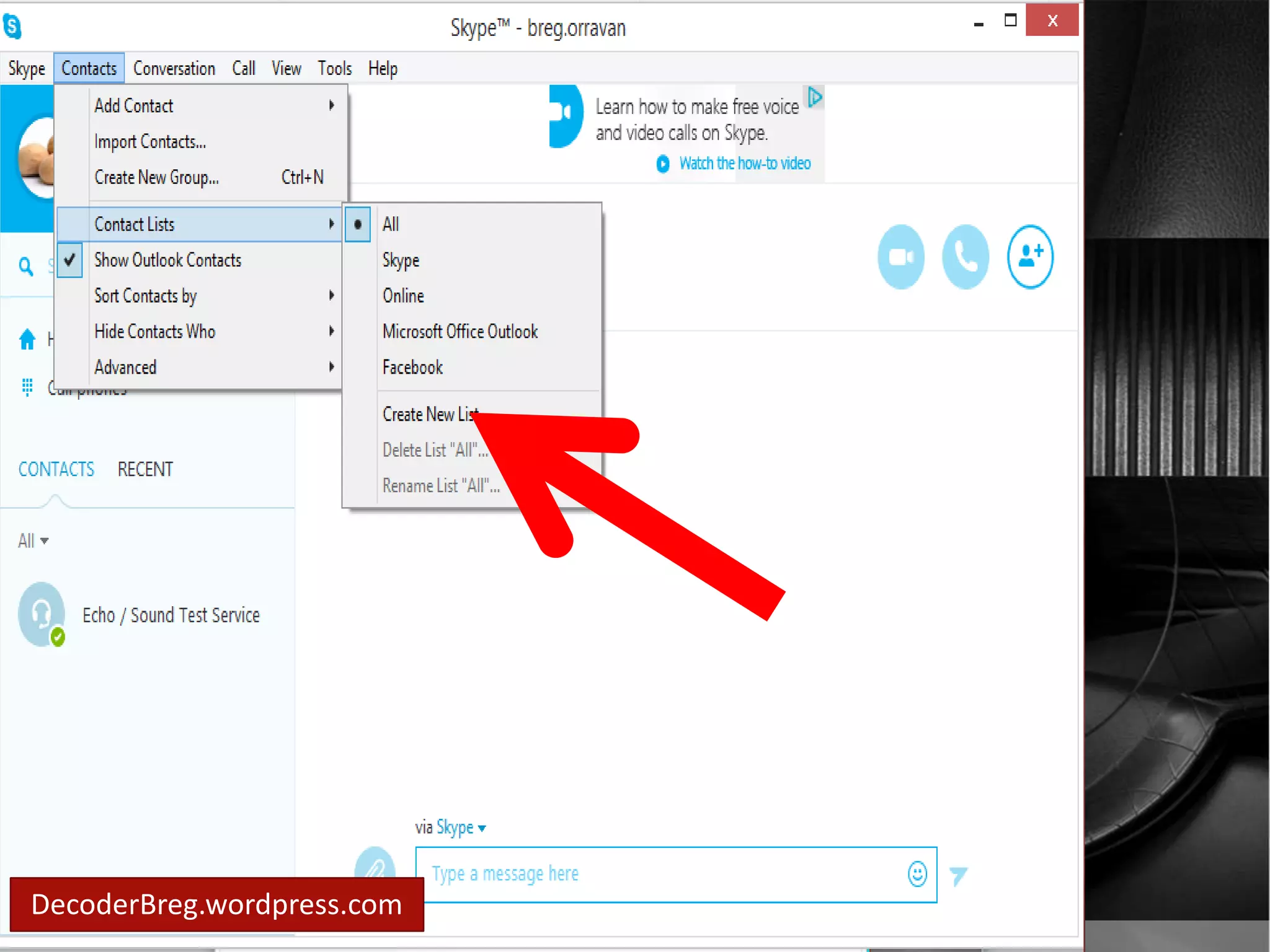Click the paperclip attach file icon
The width and height of the screenshot is (1270, 952).
click(x=375, y=865)
